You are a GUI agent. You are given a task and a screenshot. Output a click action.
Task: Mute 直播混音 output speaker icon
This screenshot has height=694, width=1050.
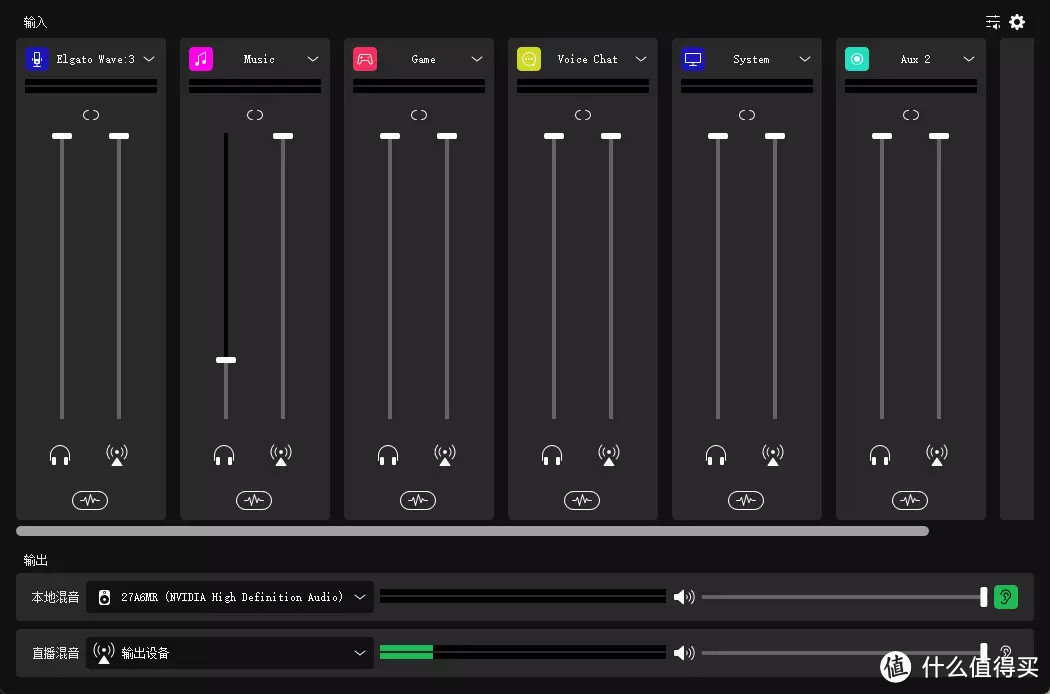pyautogui.click(x=684, y=652)
